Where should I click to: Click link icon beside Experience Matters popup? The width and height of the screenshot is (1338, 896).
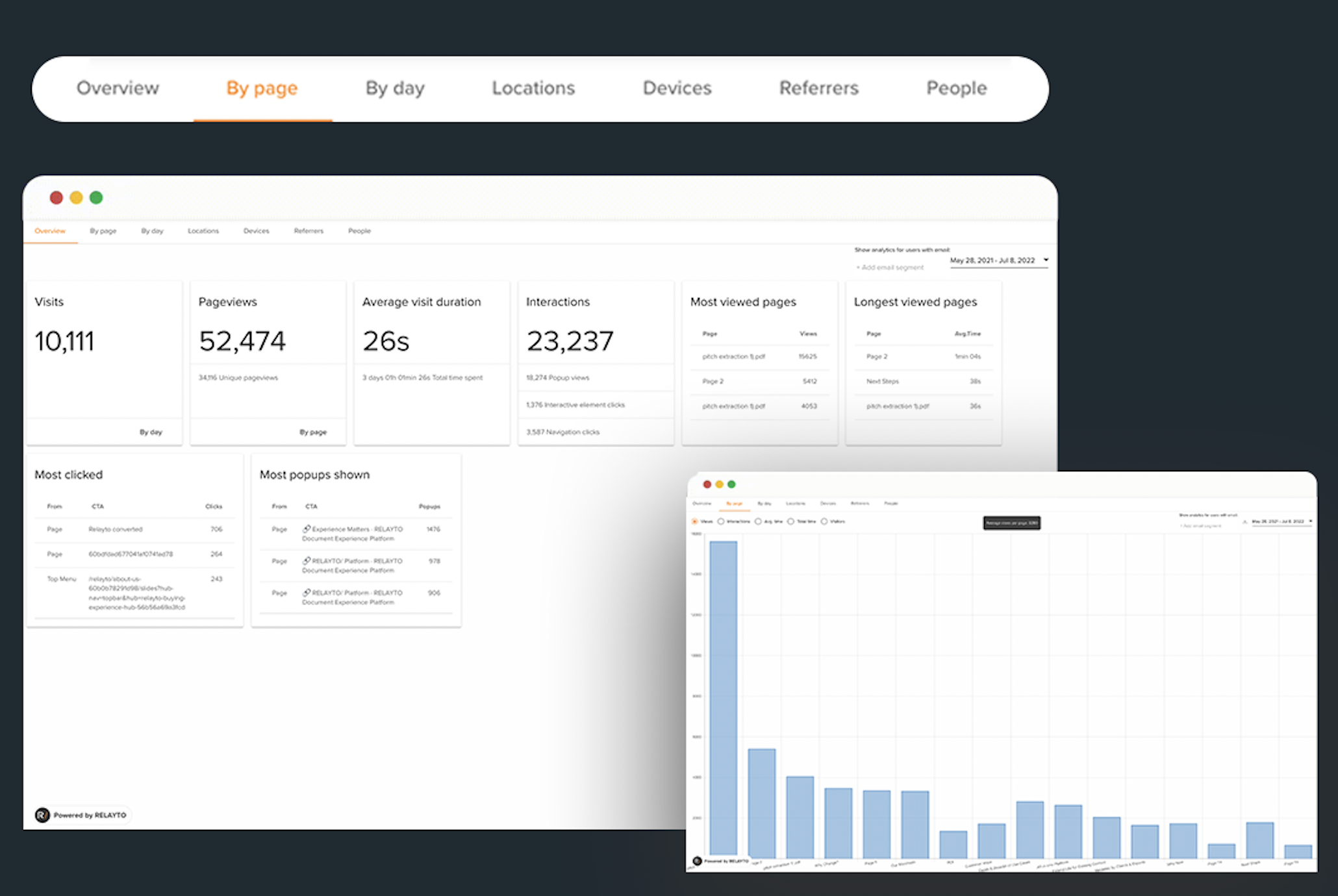pyautogui.click(x=307, y=529)
